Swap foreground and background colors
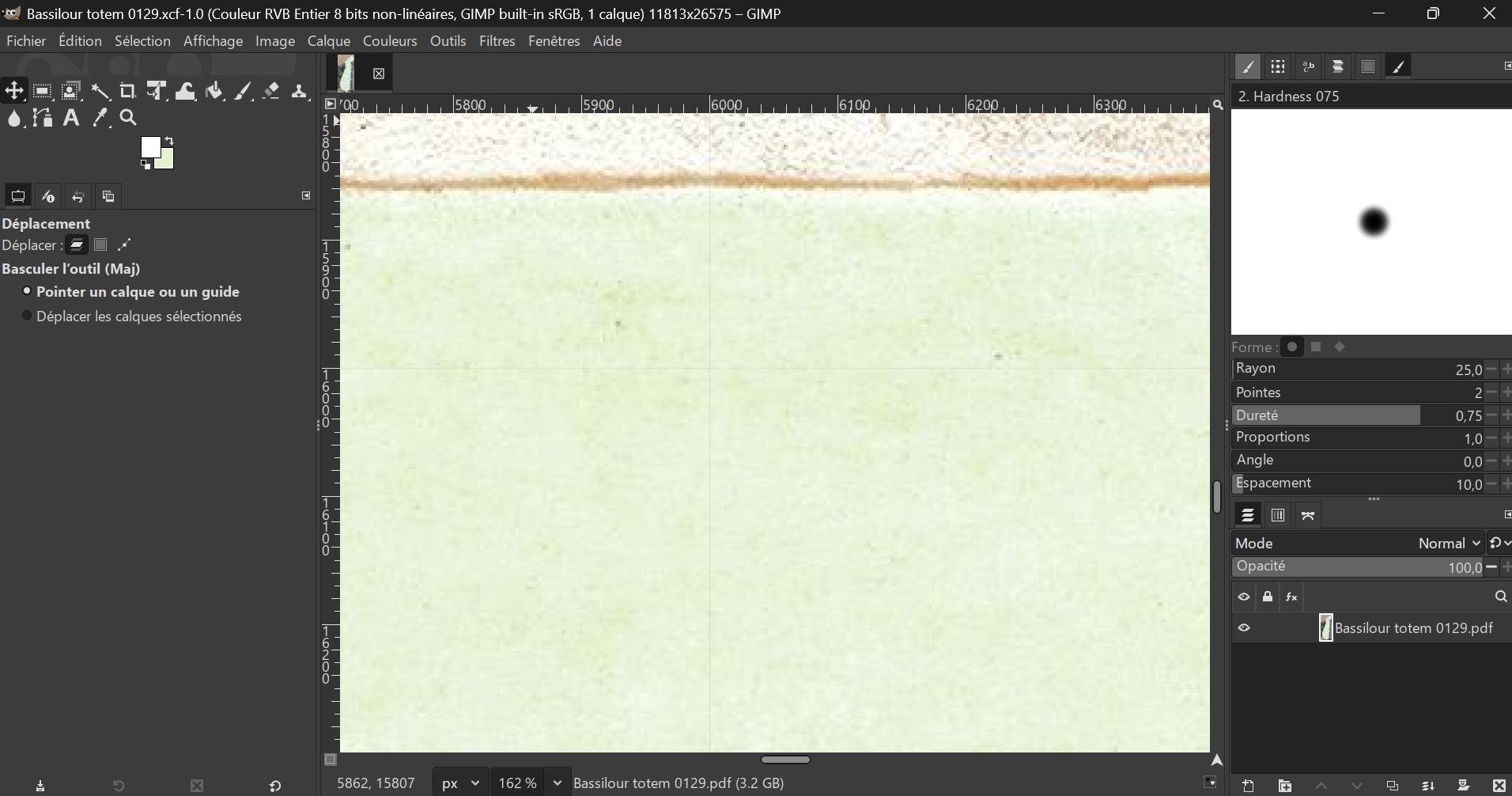 [x=169, y=141]
